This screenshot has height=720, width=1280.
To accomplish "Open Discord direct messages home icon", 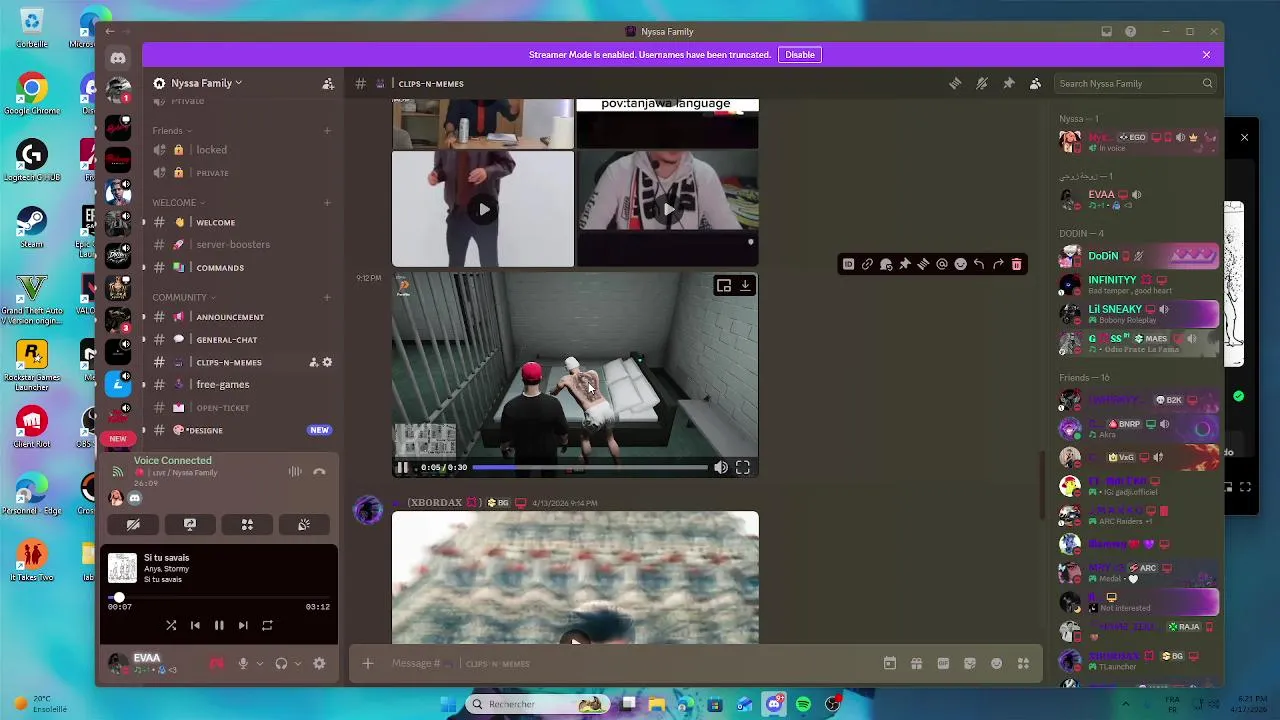I will [118, 58].
